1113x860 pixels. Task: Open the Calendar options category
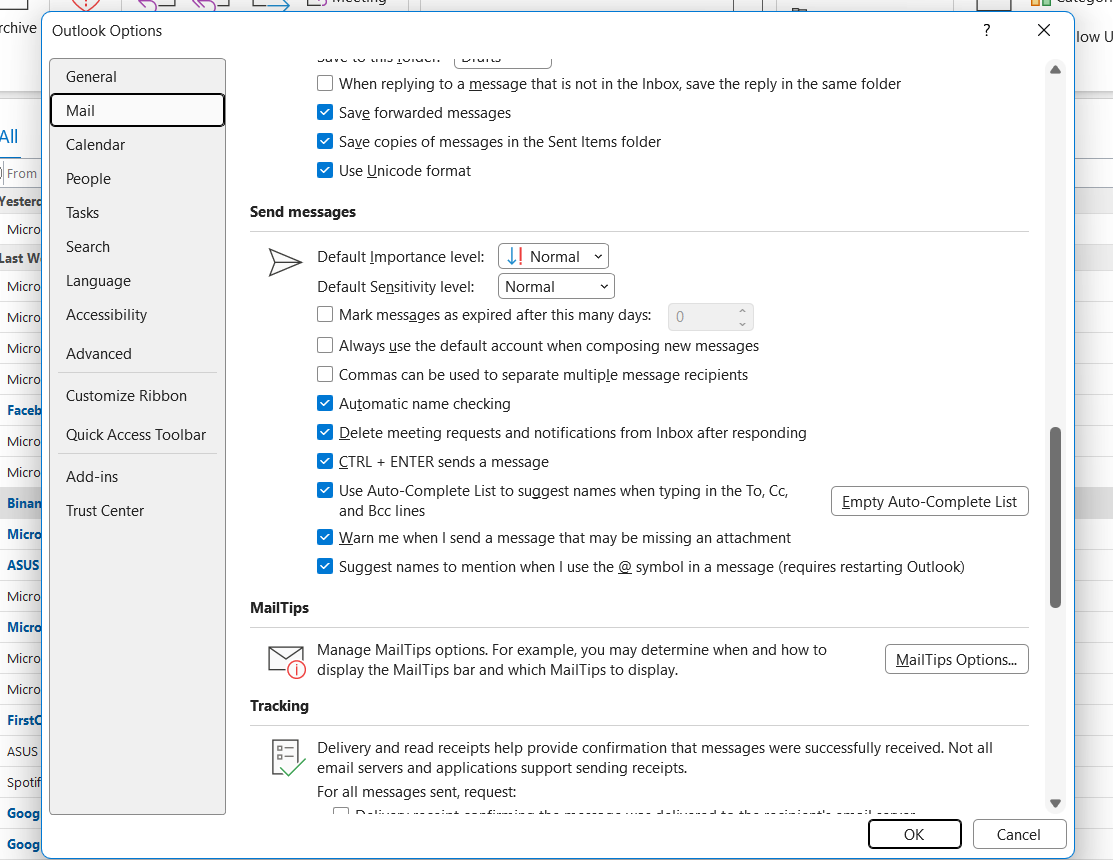(x=138, y=145)
